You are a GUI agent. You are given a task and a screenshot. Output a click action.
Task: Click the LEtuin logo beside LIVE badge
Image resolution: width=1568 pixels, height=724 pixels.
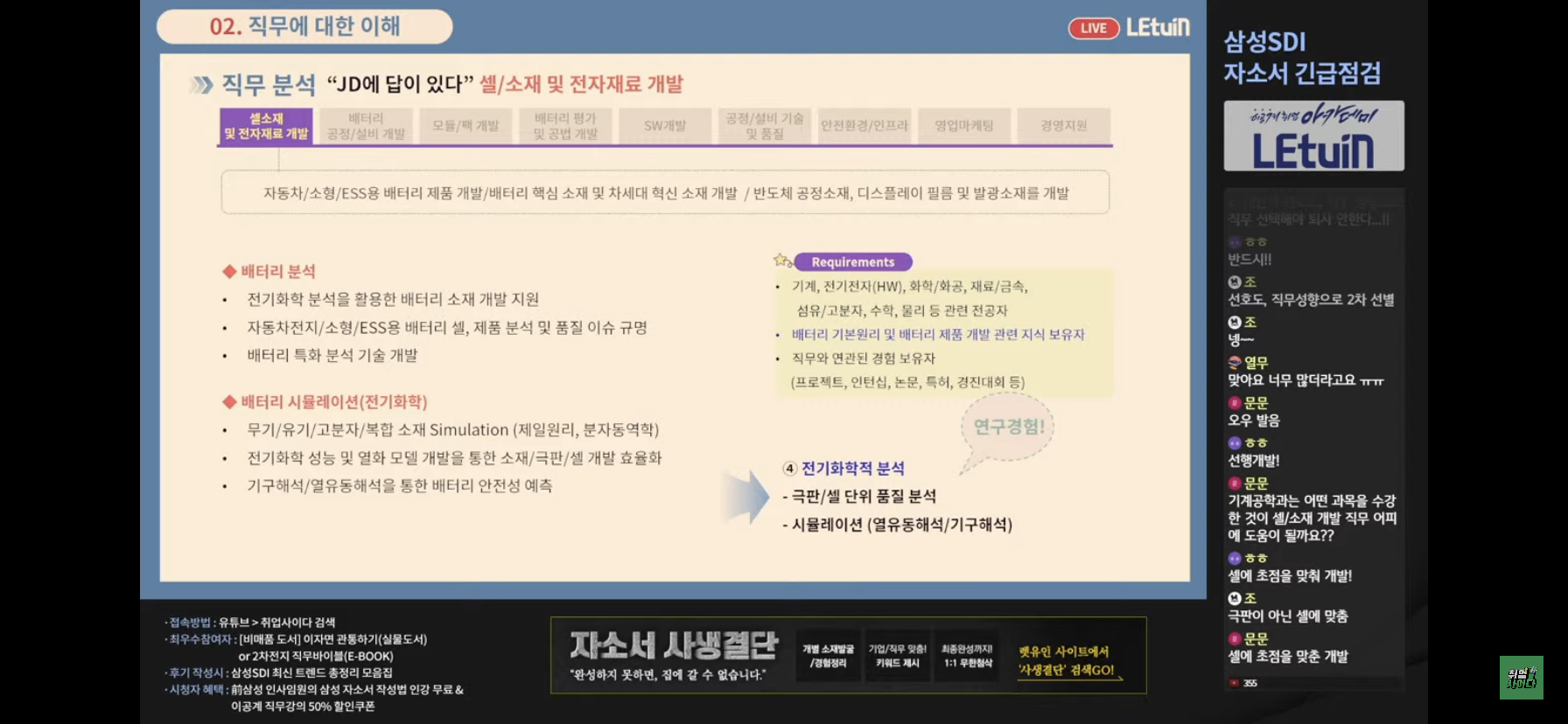1157,27
